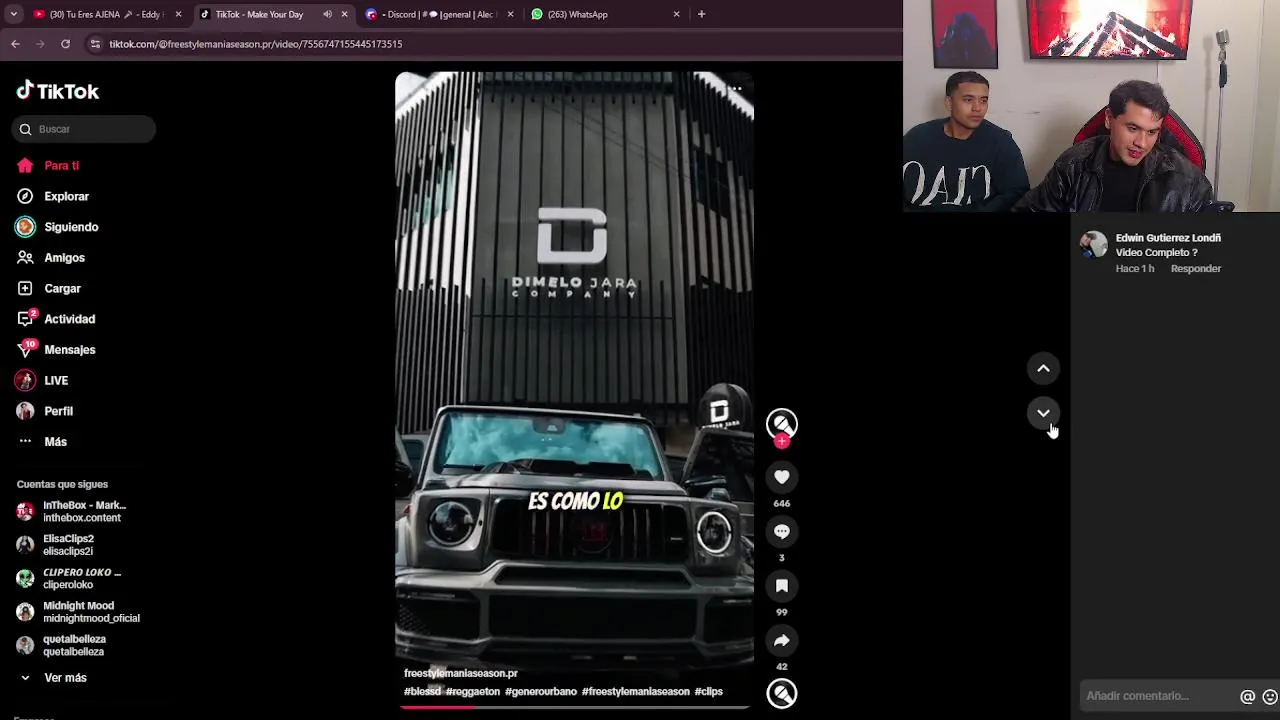Open video more options three dots
This screenshot has height=720, width=1280.
coord(735,89)
